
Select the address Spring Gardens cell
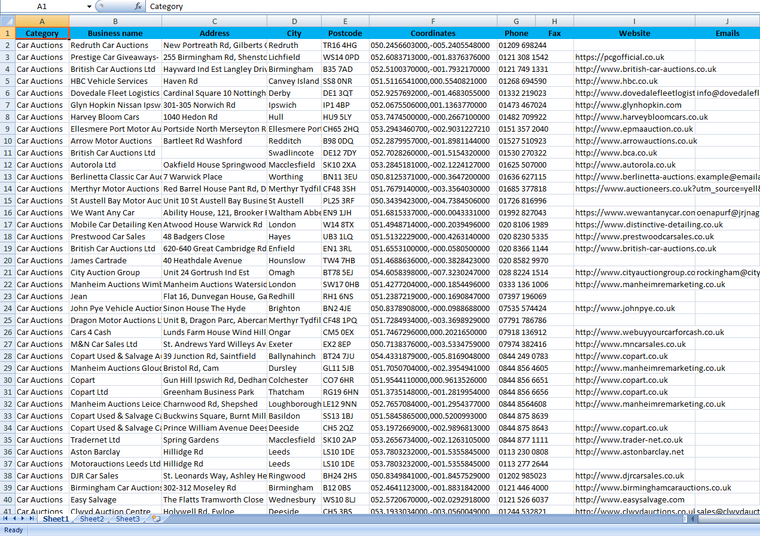pyautogui.click(x=214, y=440)
